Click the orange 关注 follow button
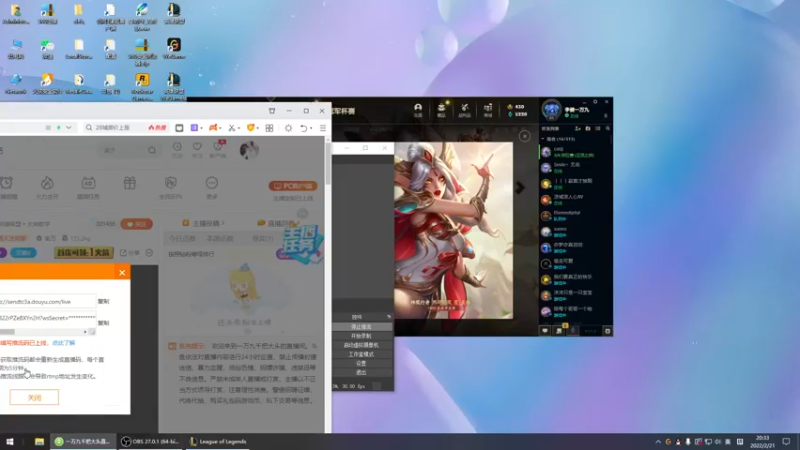The height and width of the screenshot is (450, 800). [x=136, y=224]
